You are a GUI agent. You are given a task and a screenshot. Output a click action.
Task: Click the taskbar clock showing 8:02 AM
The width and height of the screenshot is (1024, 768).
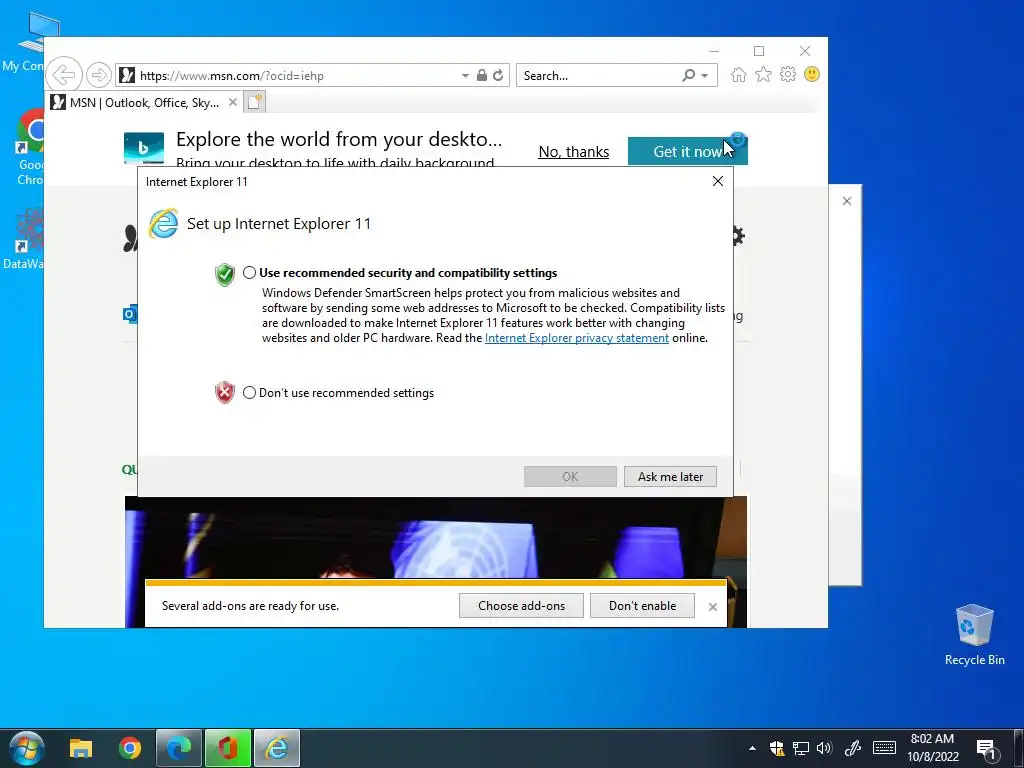[x=933, y=748]
